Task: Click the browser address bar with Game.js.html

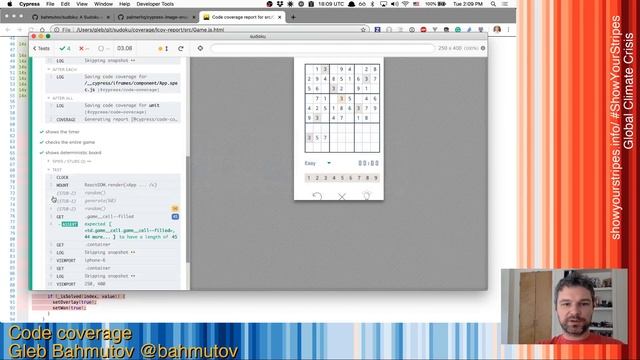Action: point(210,30)
